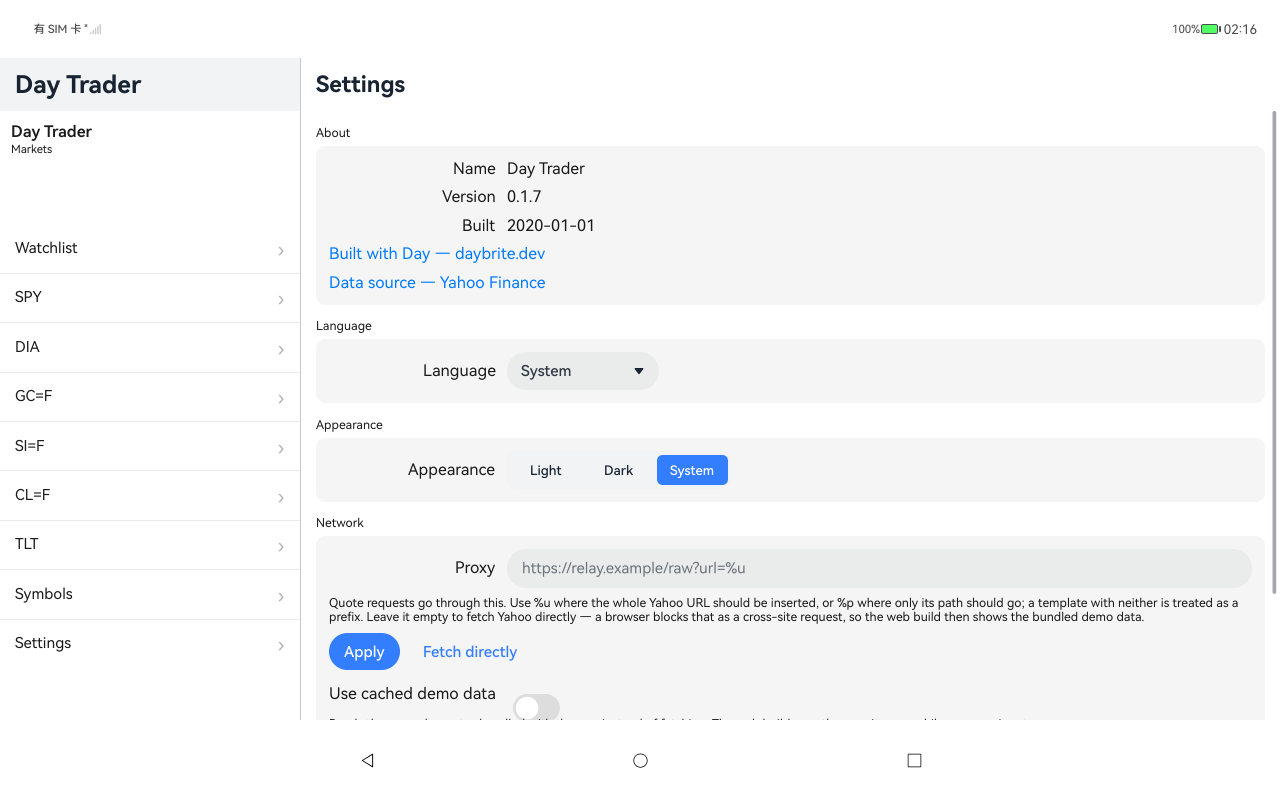Open the Language System dropdown
Screen dimensions: 1280x800
click(582, 371)
